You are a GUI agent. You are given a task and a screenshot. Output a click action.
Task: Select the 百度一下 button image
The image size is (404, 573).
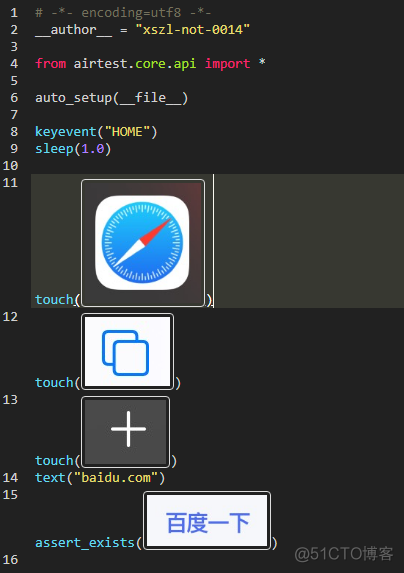point(207,521)
